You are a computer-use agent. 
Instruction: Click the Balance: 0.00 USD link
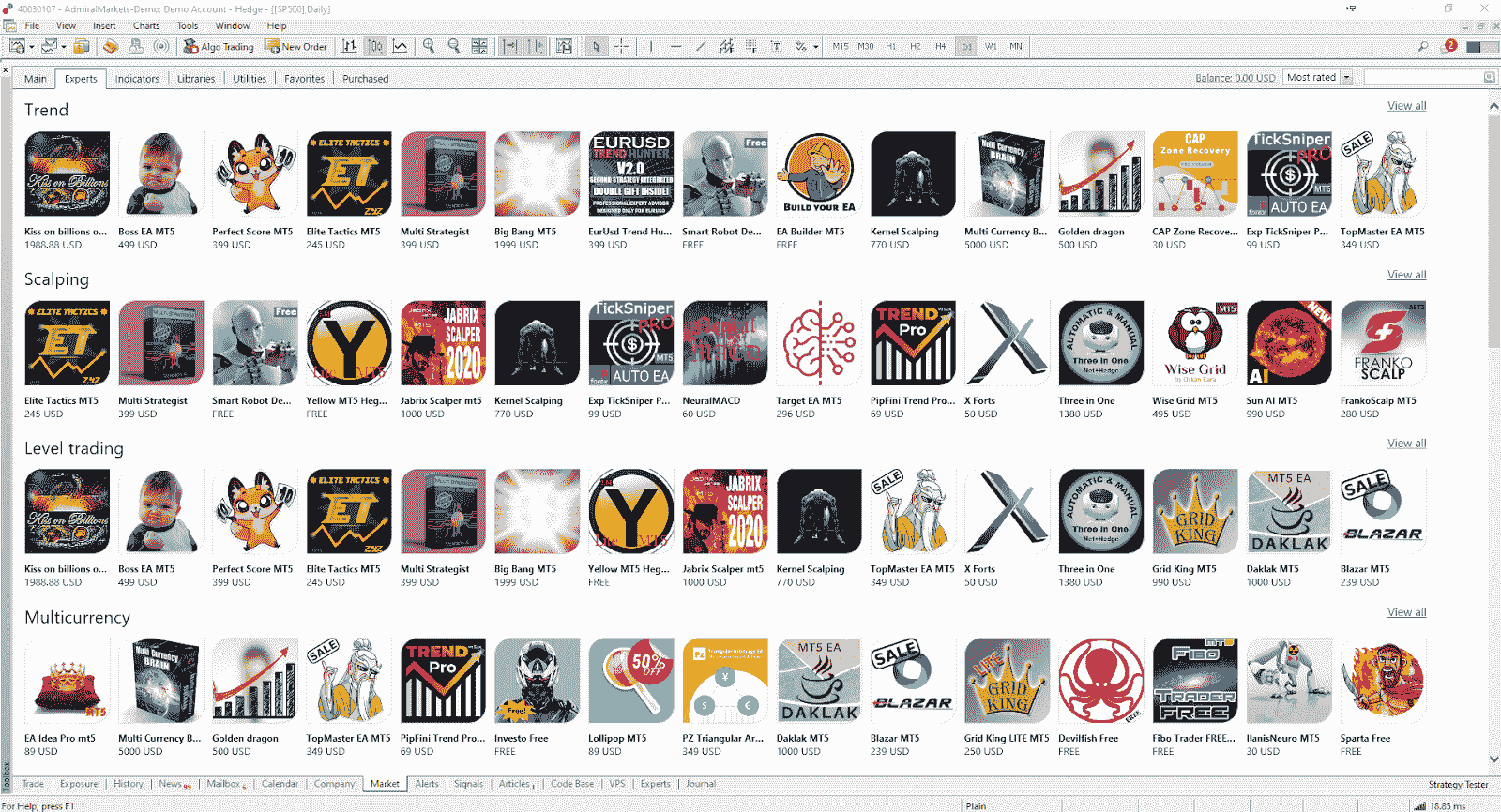pos(1235,78)
